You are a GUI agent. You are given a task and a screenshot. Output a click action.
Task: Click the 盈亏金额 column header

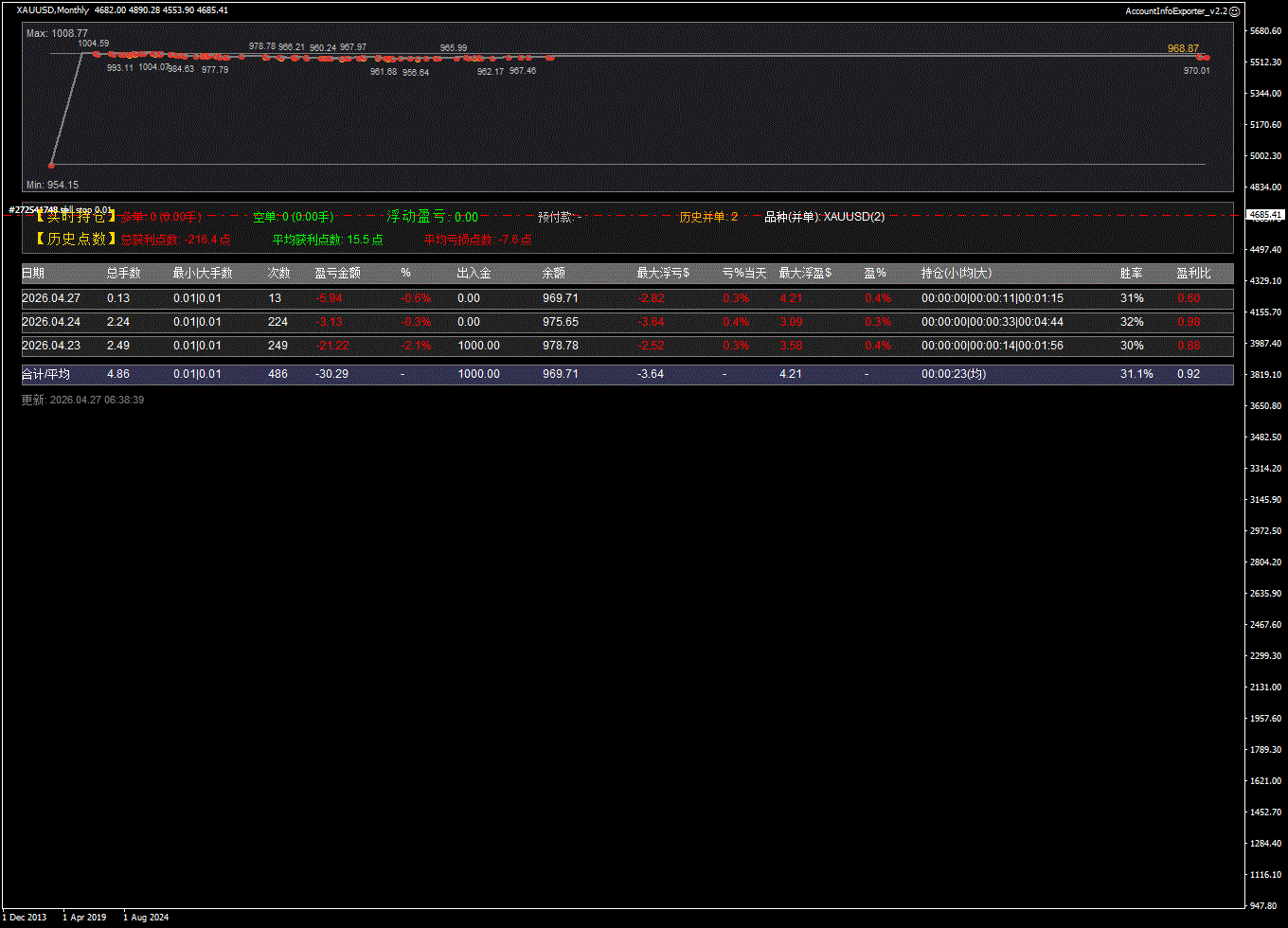[337, 274]
